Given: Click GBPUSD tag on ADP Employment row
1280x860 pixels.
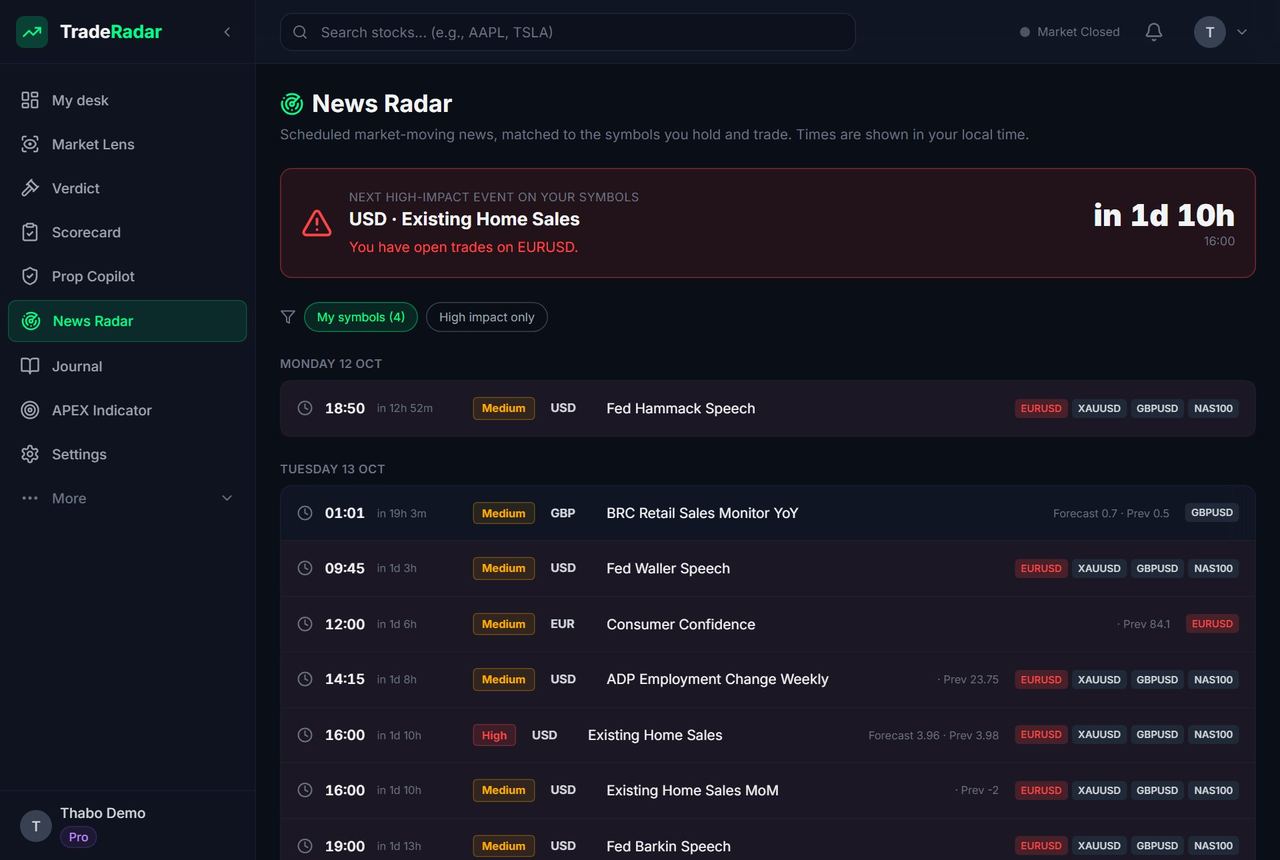Looking at the screenshot, I should pyautogui.click(x=1157, y=679).
